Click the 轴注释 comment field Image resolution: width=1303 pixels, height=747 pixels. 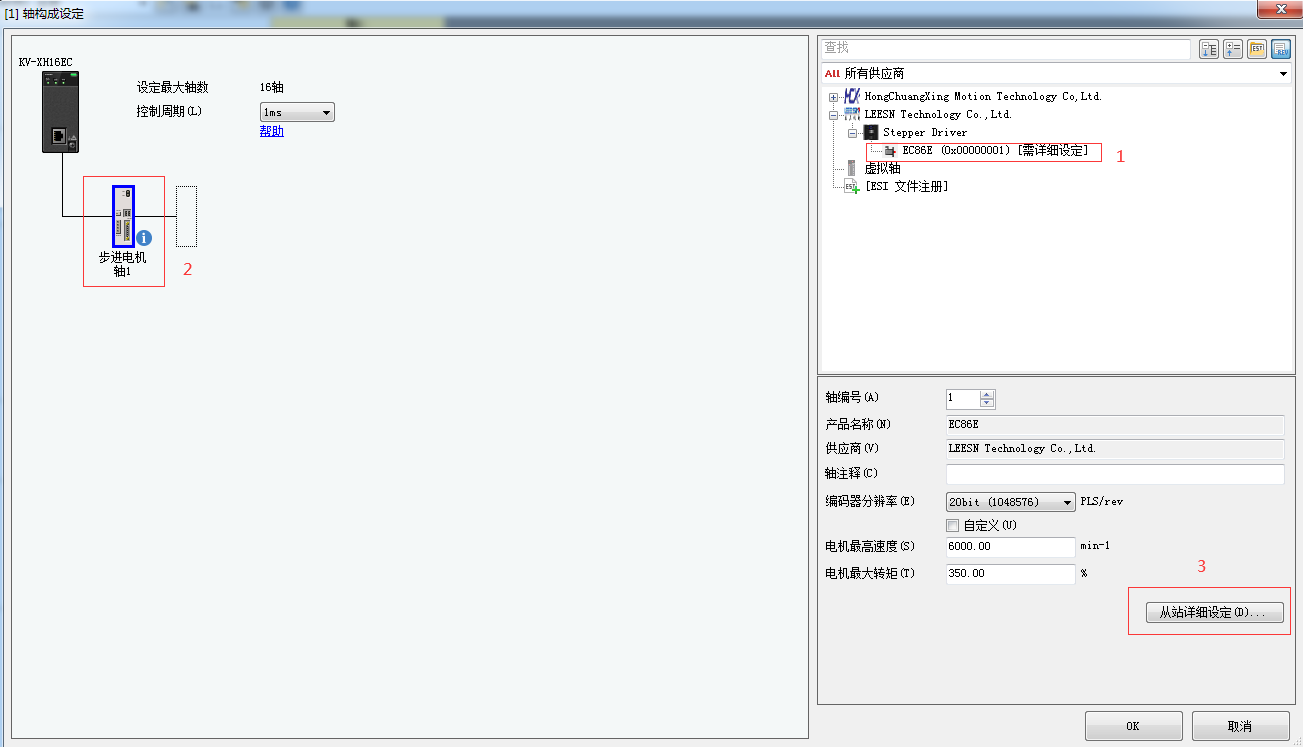(x=1115, y=474)
